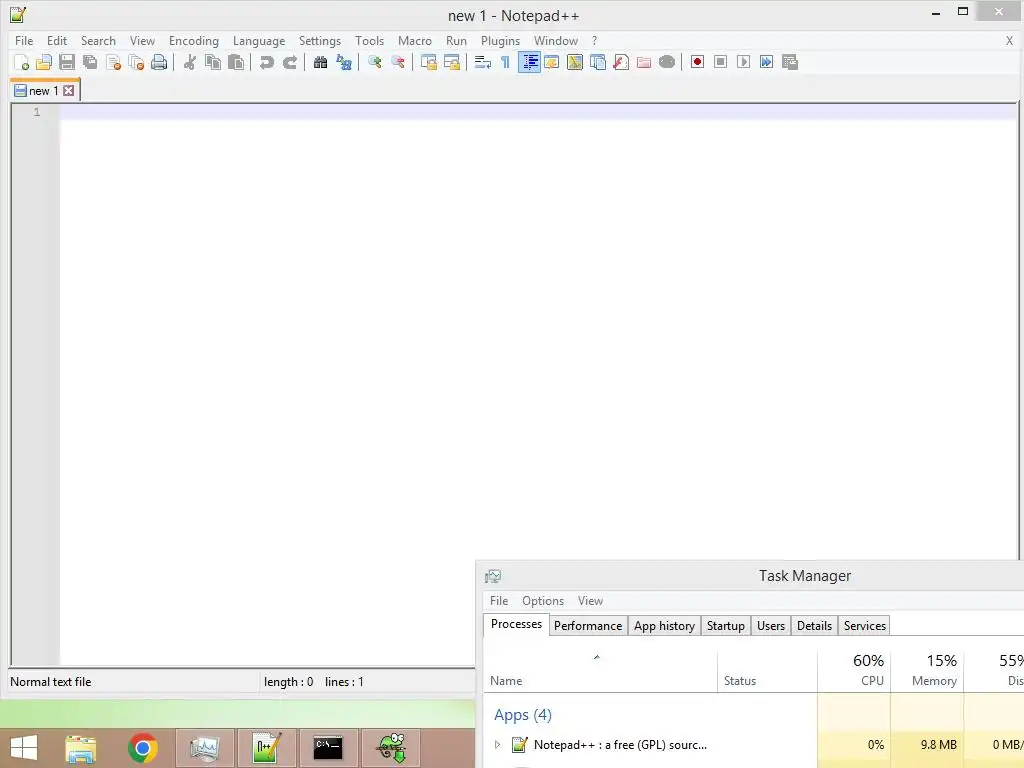
Task: Click the Synchronize Horizontal Scrolling icon
Action: (x=451, y=62)
